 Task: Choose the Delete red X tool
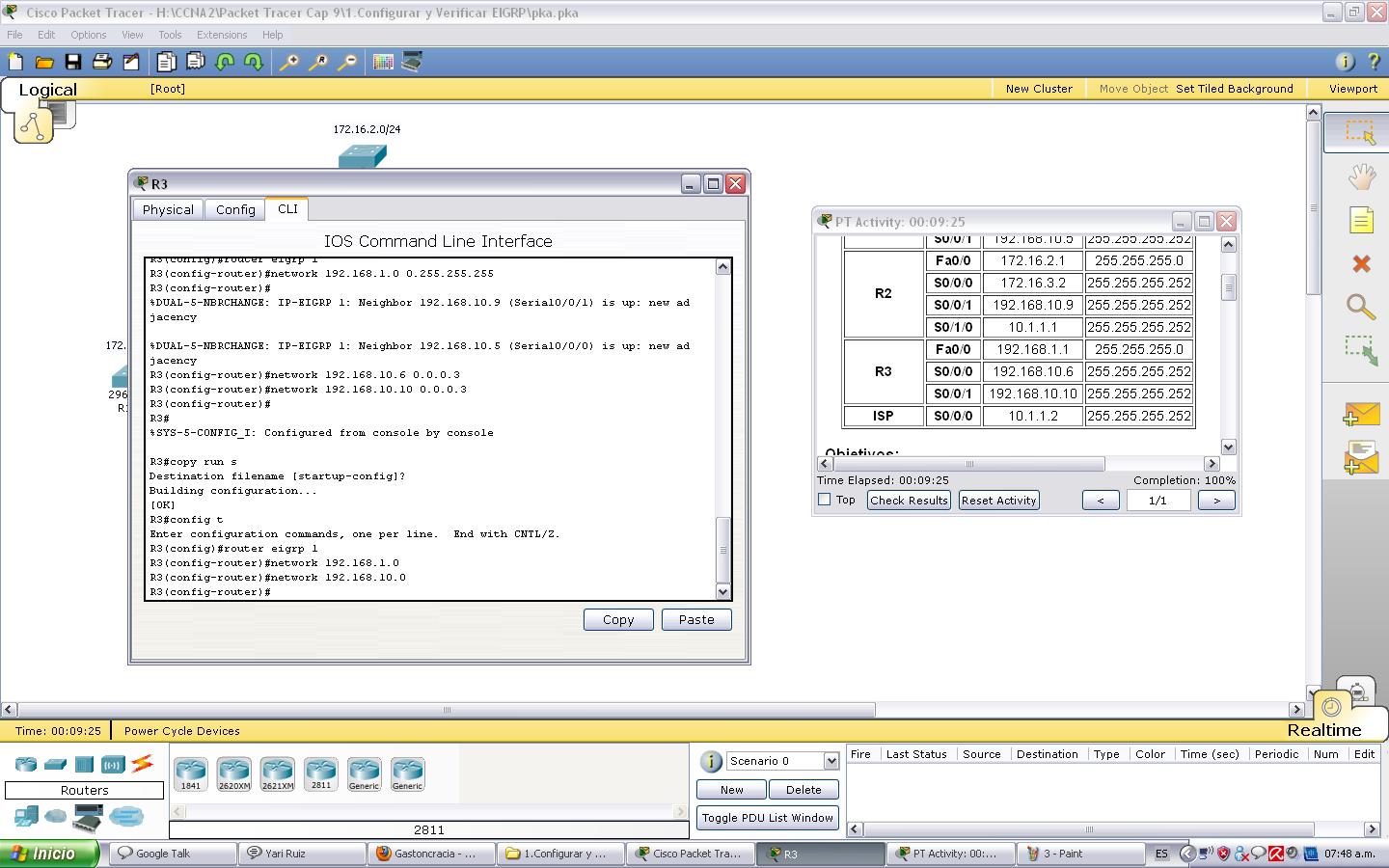pos(1361,263)
